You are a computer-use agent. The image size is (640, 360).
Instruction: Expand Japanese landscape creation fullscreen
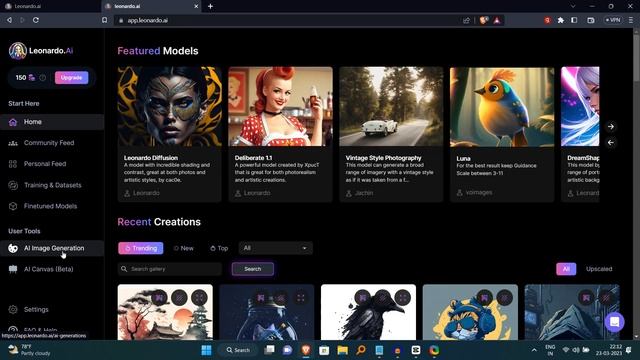point(199,298)
